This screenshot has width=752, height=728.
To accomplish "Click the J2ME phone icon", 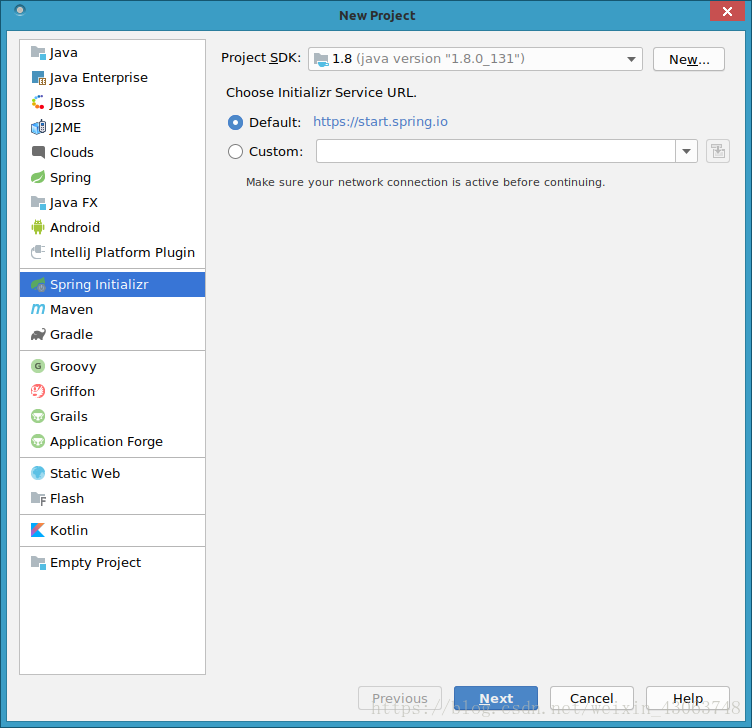I will click(38, 127).
